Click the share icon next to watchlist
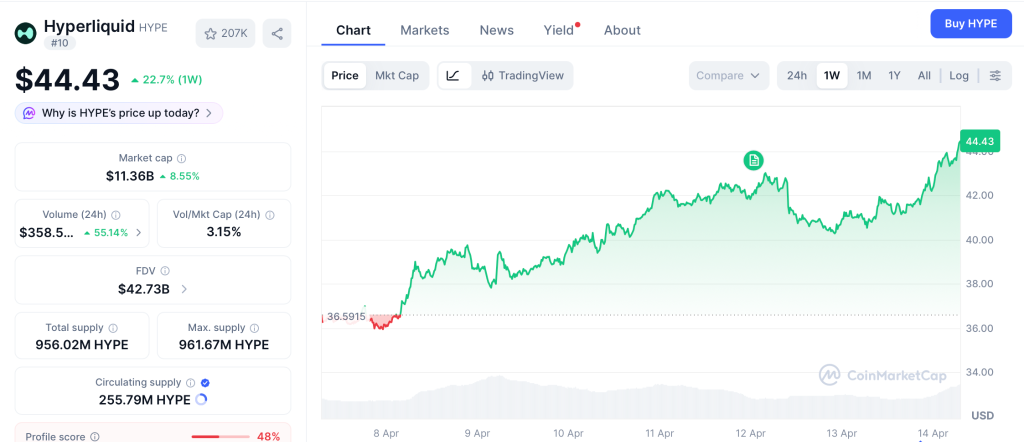Viewport: 1024px width, 442px height. pyautogui.click(x=277, y=33)
